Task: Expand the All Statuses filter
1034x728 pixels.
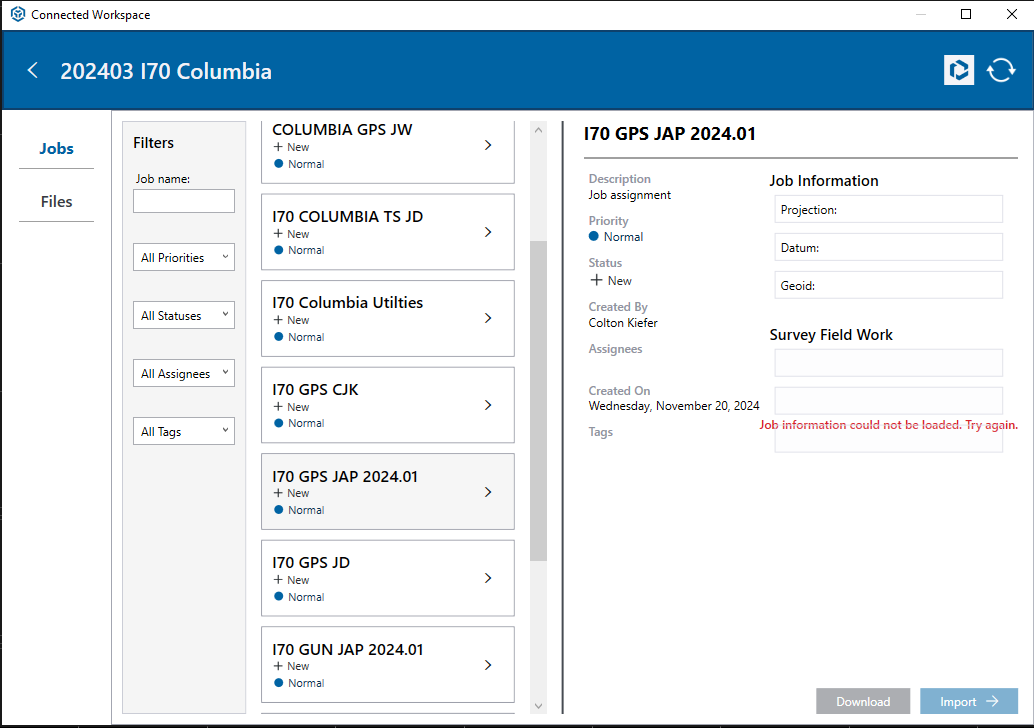Action: [184, 316]
